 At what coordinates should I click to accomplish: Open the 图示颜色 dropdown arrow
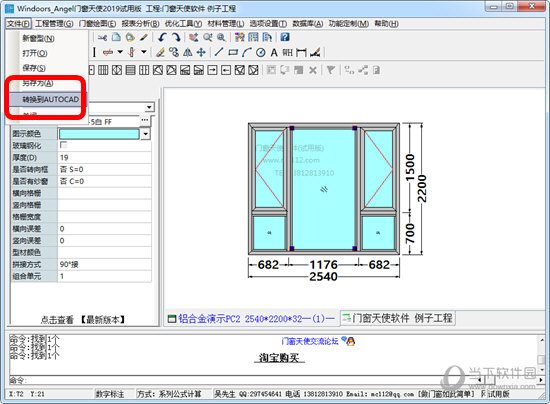145,134
